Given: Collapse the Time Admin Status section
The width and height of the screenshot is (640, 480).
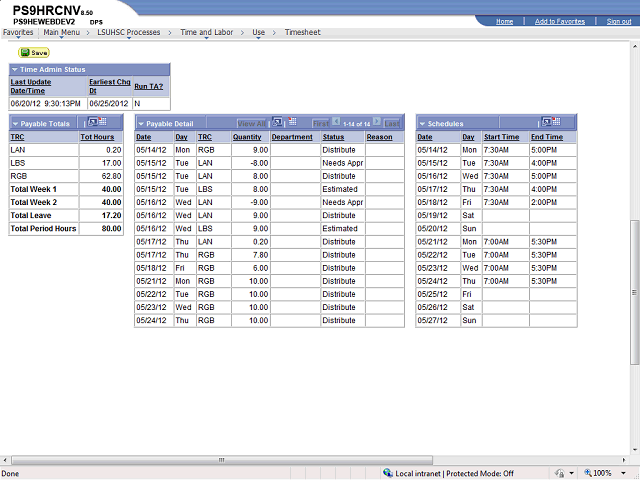Looking at the screenshot, I should point(15,69).
